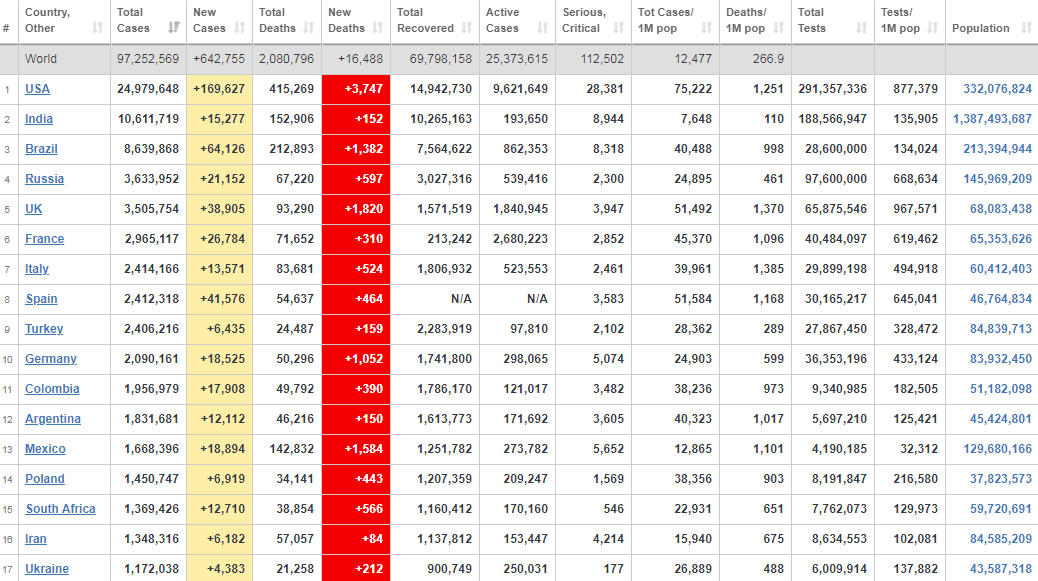Image resolution: width=1038 pixels, height=581 pixels.
Task: Open the USA country link
Action: (37, 89)
